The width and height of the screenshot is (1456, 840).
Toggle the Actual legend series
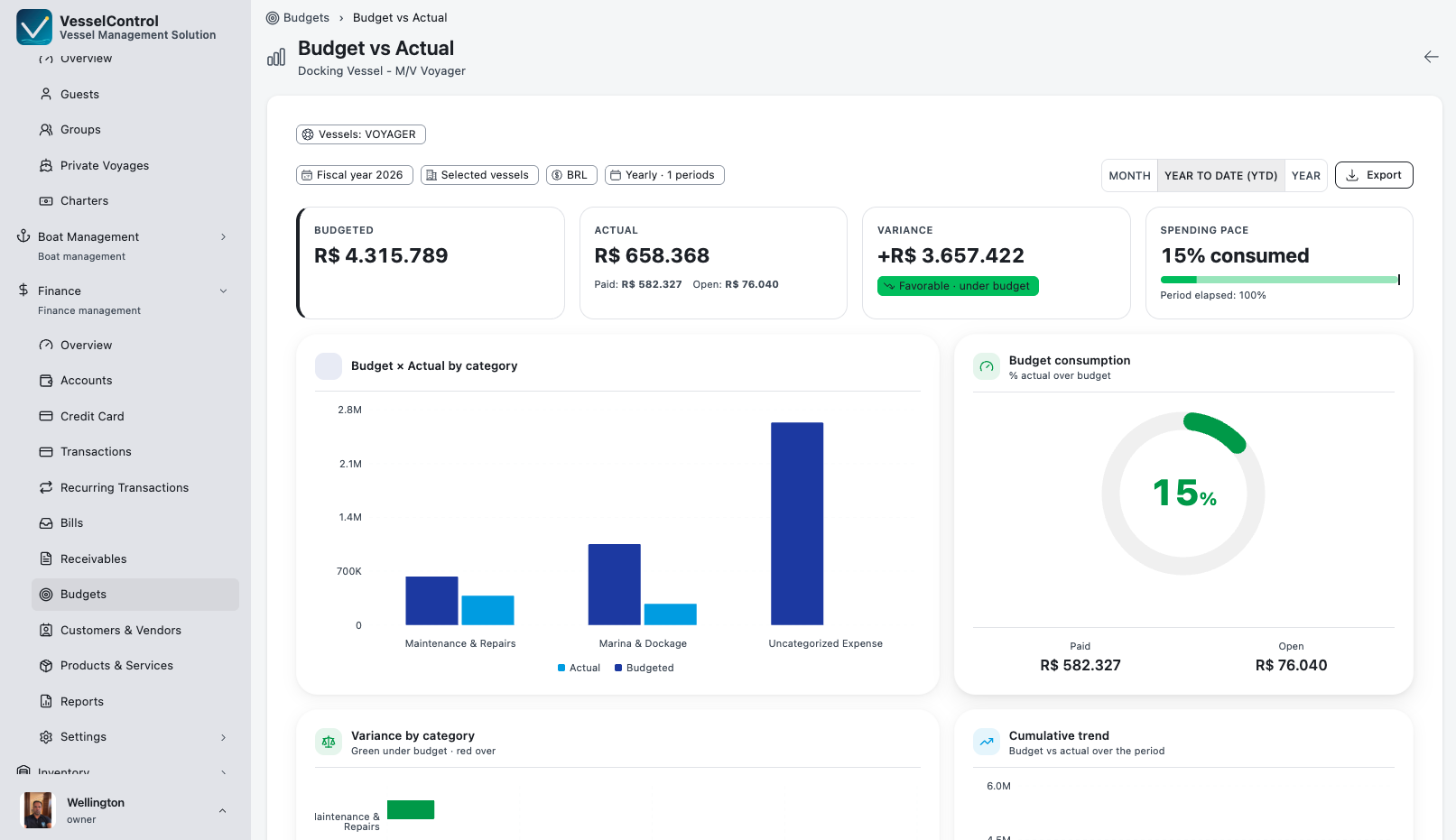point(579,668)
